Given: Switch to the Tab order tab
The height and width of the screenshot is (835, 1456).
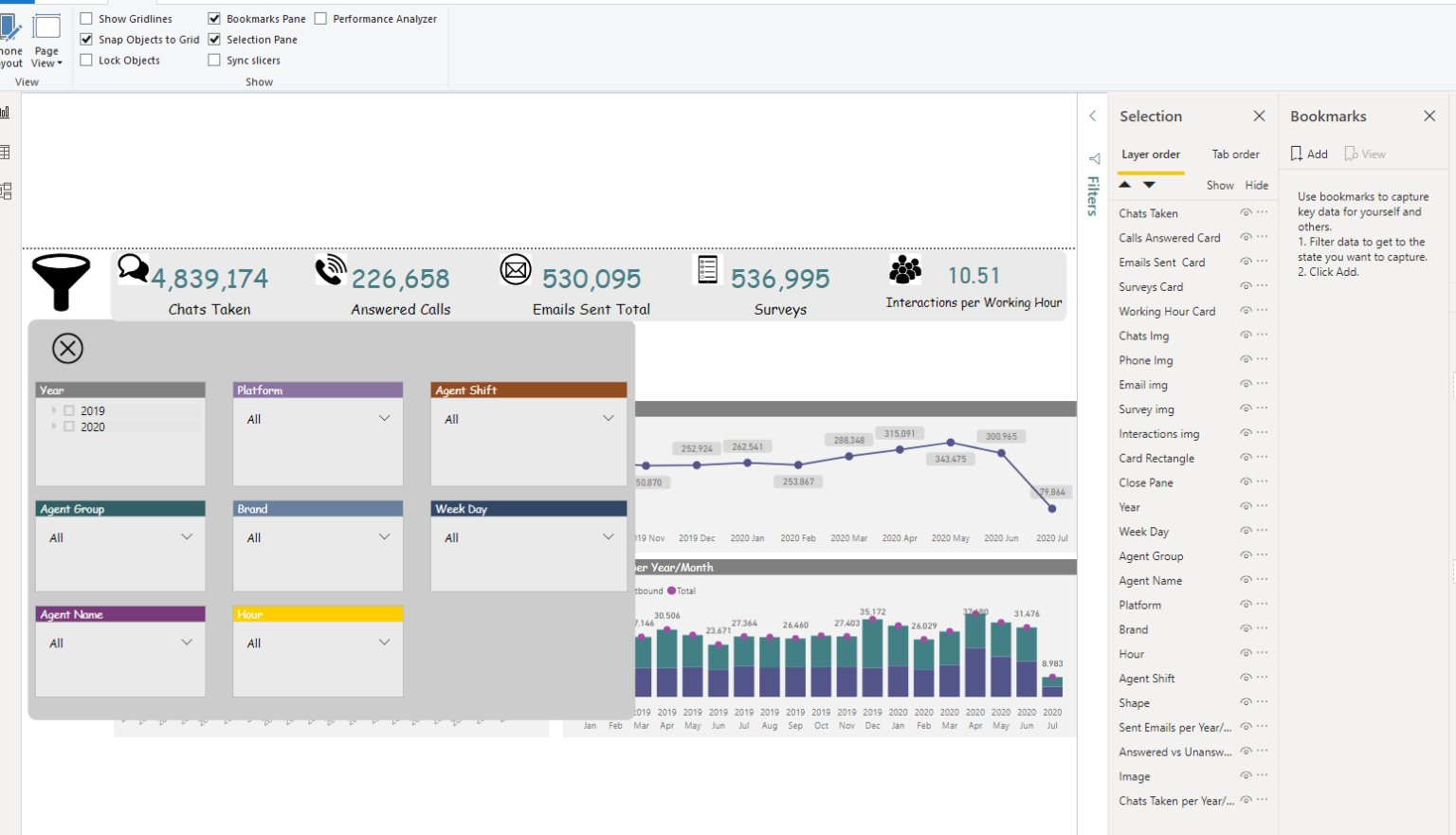Looking at the screenshot, I should click(x=1235, y=154).
